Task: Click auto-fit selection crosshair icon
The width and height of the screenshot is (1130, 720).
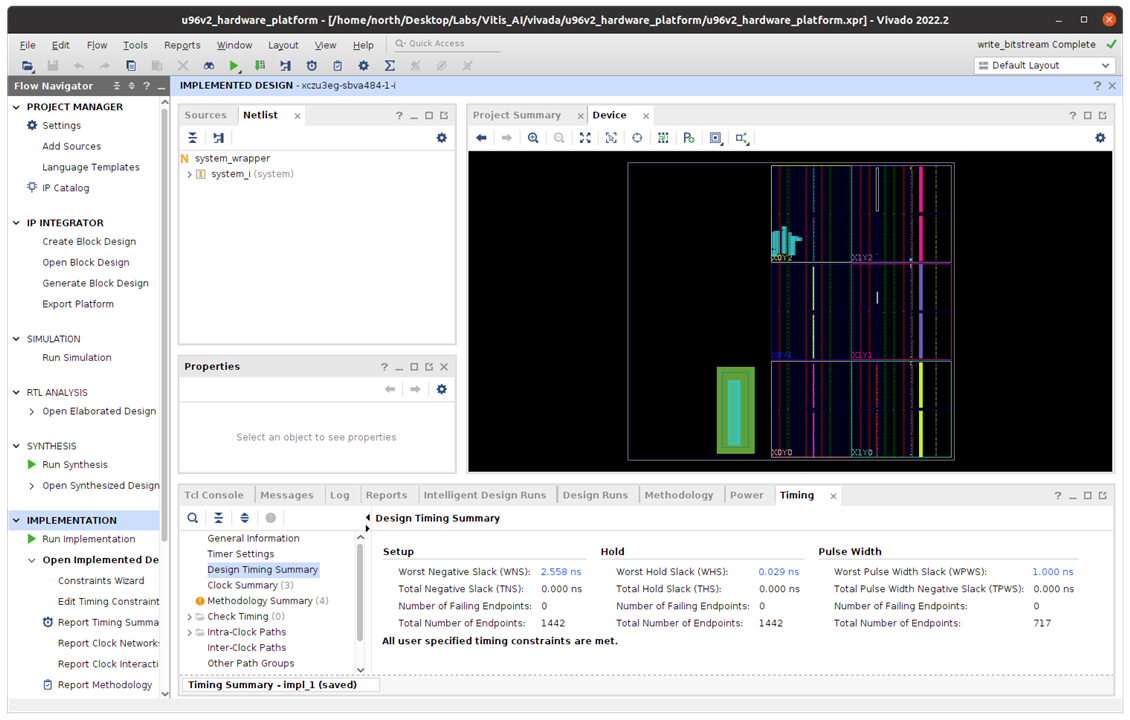Action: click(637, 138)
